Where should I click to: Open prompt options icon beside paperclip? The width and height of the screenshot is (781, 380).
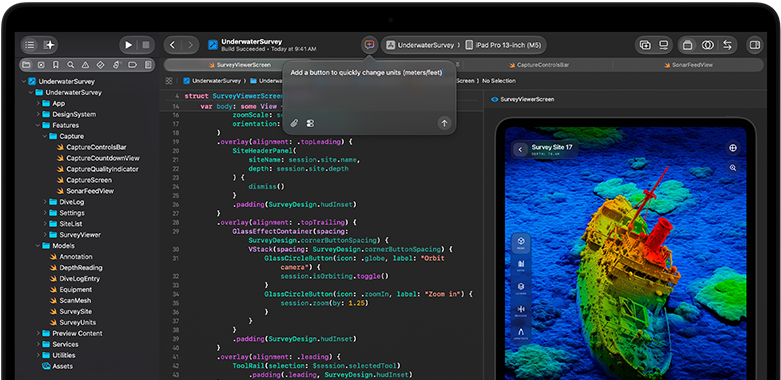coord(310,123)
